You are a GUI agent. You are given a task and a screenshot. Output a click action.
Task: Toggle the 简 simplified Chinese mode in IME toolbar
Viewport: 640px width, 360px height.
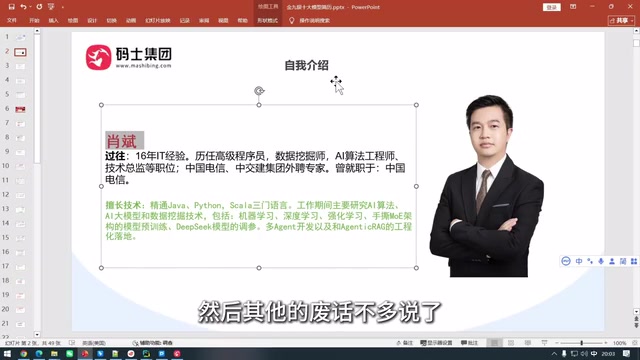point(623,261)
